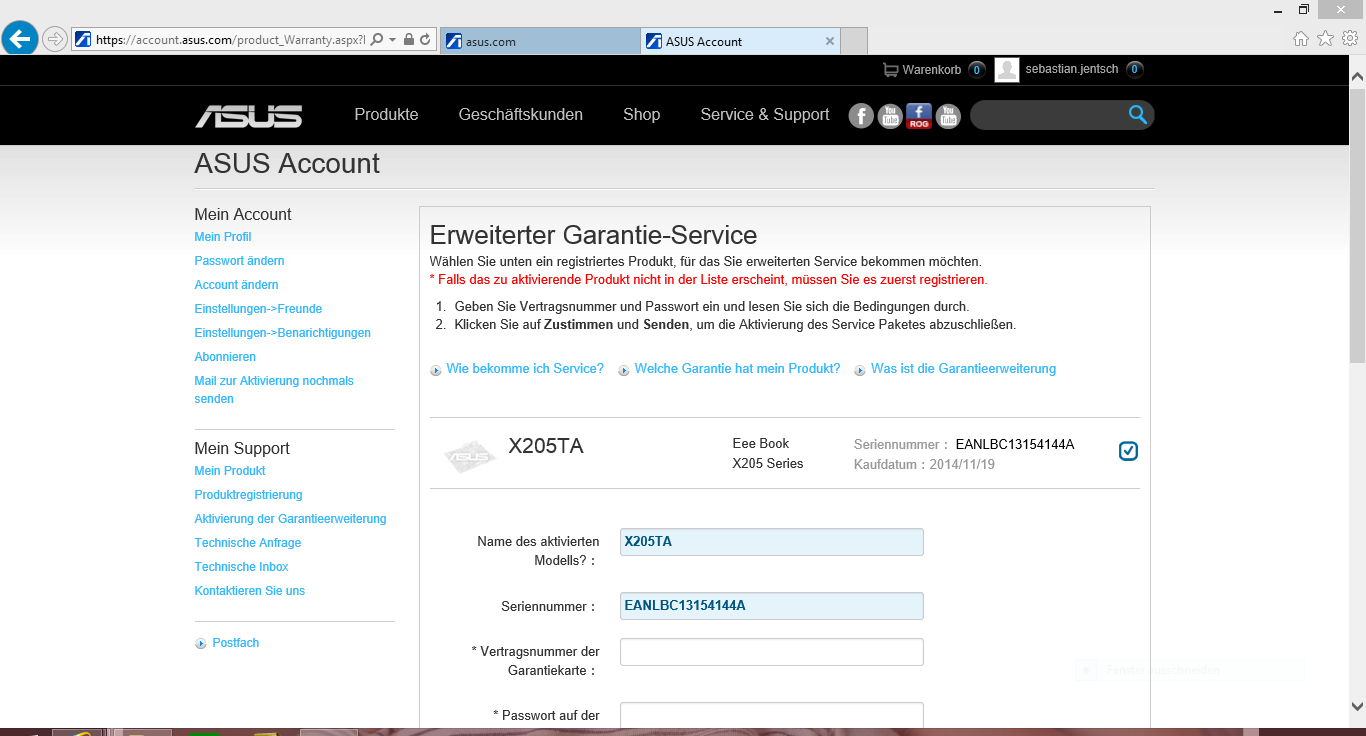Image resolution: width=1366 pixels, height=736 pixels.
Task: Click arrow bullet before 'Wie bekomme ich Service?'
Action: coord(436,370)
